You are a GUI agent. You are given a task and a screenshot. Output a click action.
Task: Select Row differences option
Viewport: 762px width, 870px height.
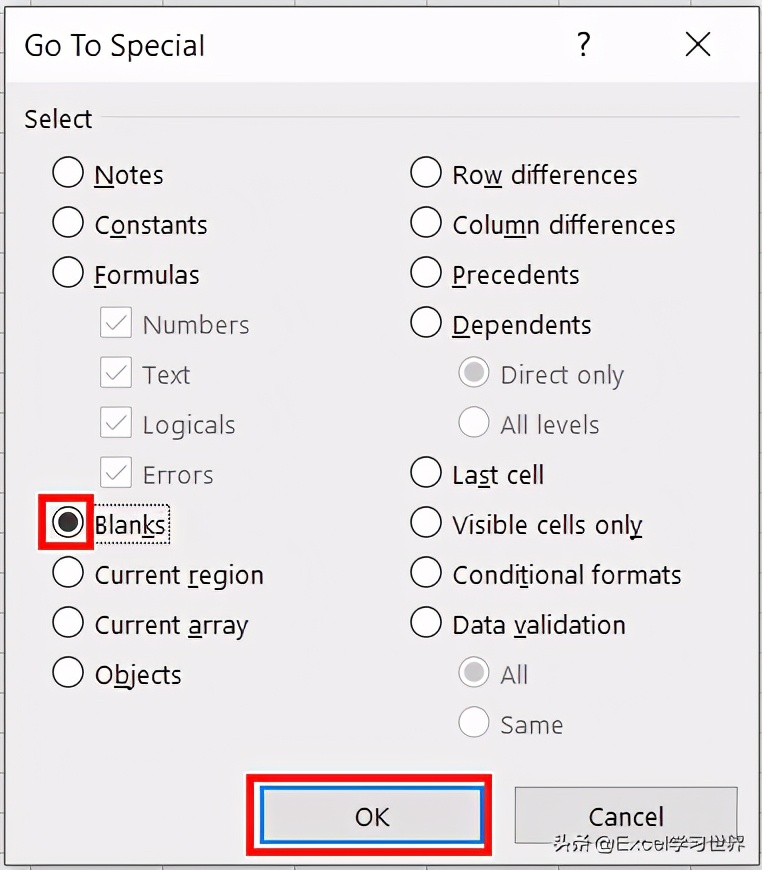[x=426, y=173]
